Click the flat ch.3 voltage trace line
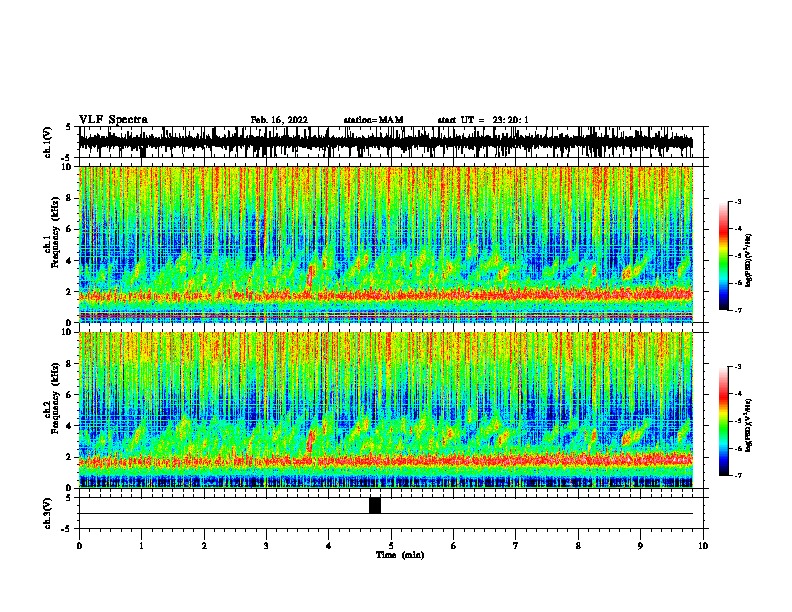Screen dimensions: 792x612 pyautogui.click(x=386, y=514)
